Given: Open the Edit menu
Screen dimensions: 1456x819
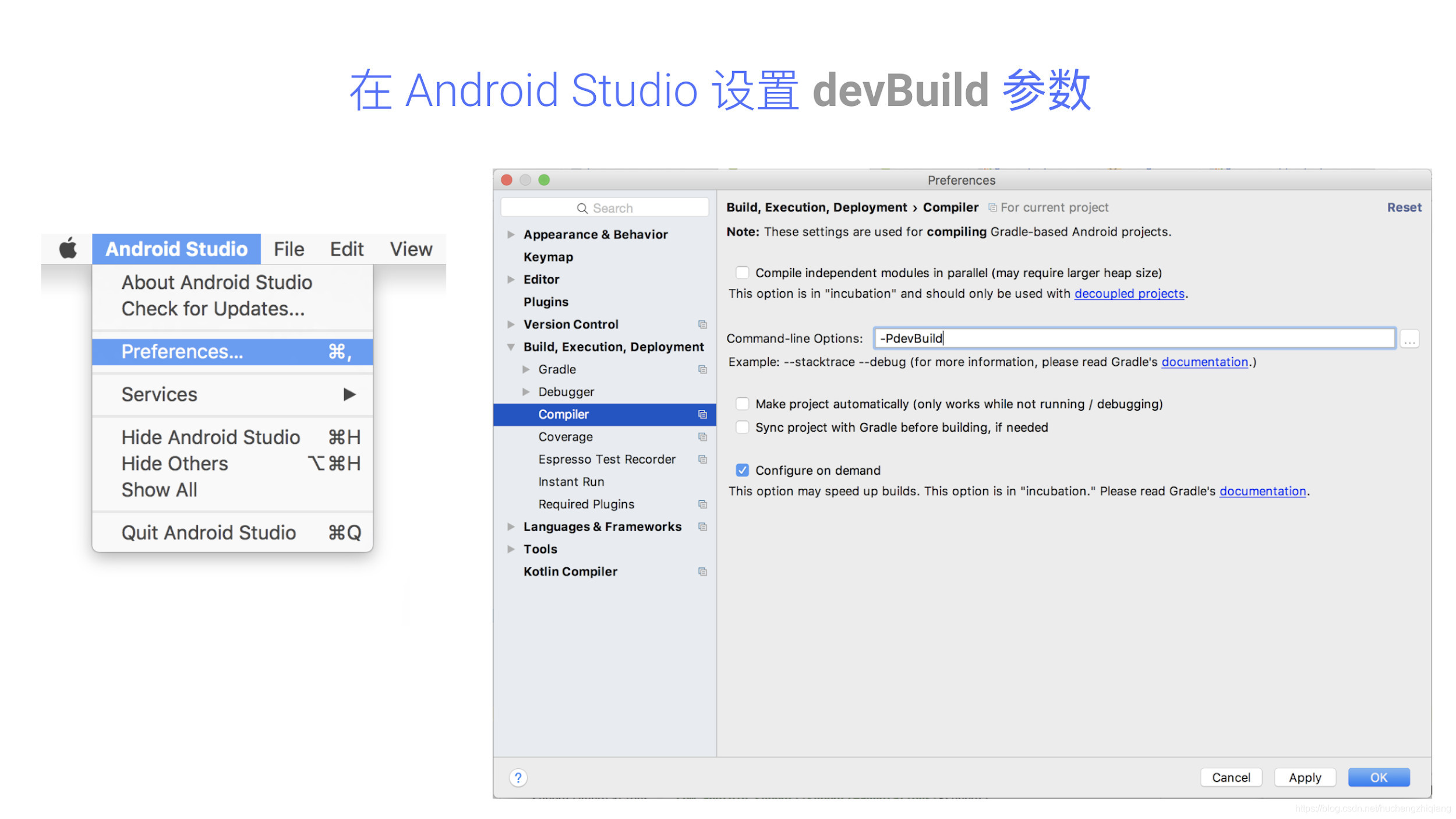Looking at the screenshot, I should click(x=347, y=249).
